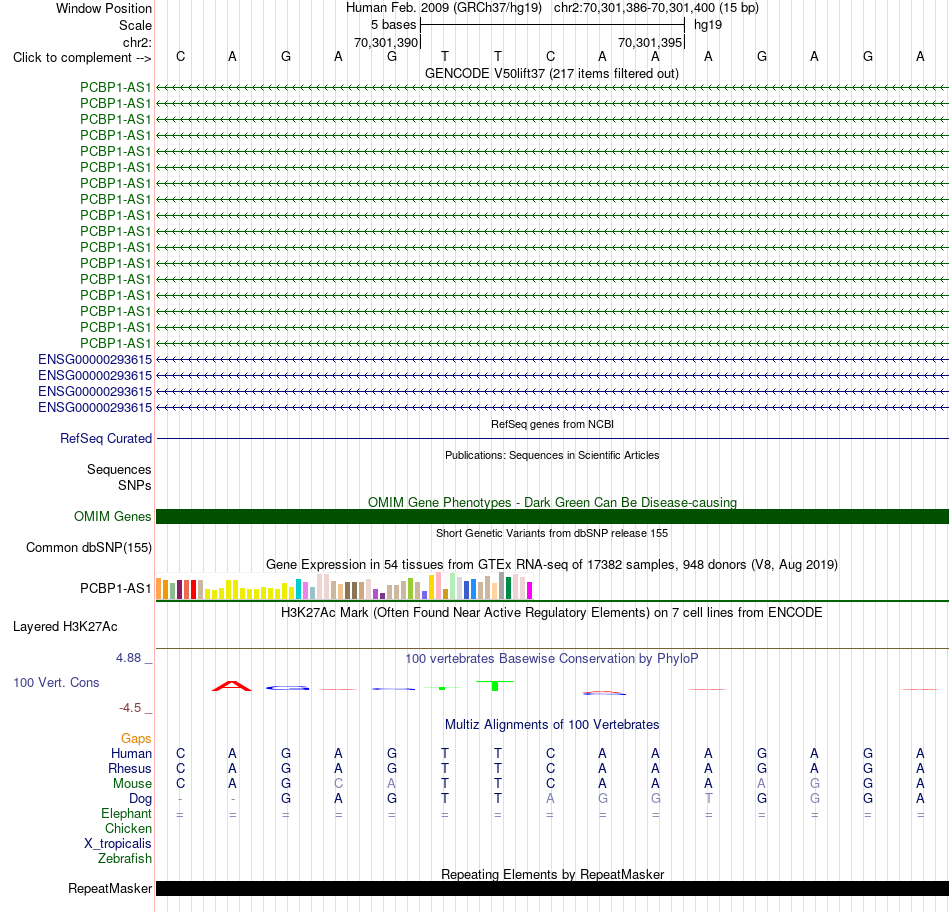Viewport: 950px width, 912px height.
Task: Click the magenta bar ending the GTEx chart
Action: pyautogui.click(x=530, y=590)
